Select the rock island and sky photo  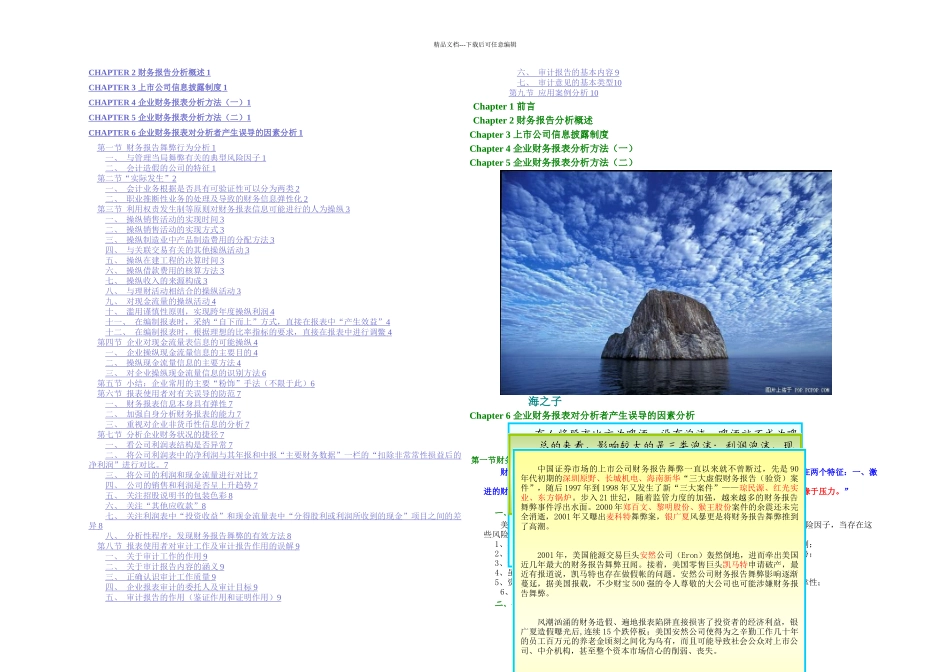tap(666, 282)
